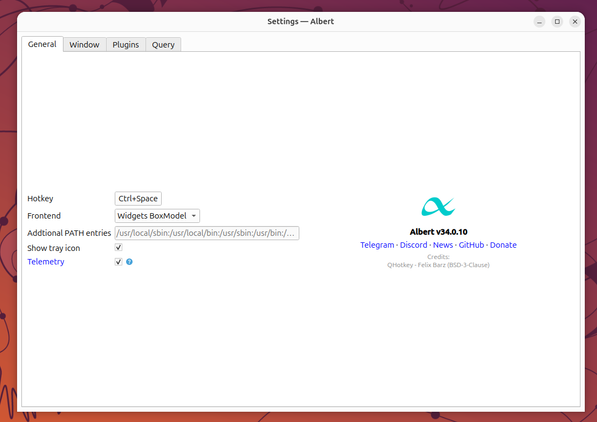Click the Albert alpha logo
This screenshot has height=422, width=597.
point(438,206)
